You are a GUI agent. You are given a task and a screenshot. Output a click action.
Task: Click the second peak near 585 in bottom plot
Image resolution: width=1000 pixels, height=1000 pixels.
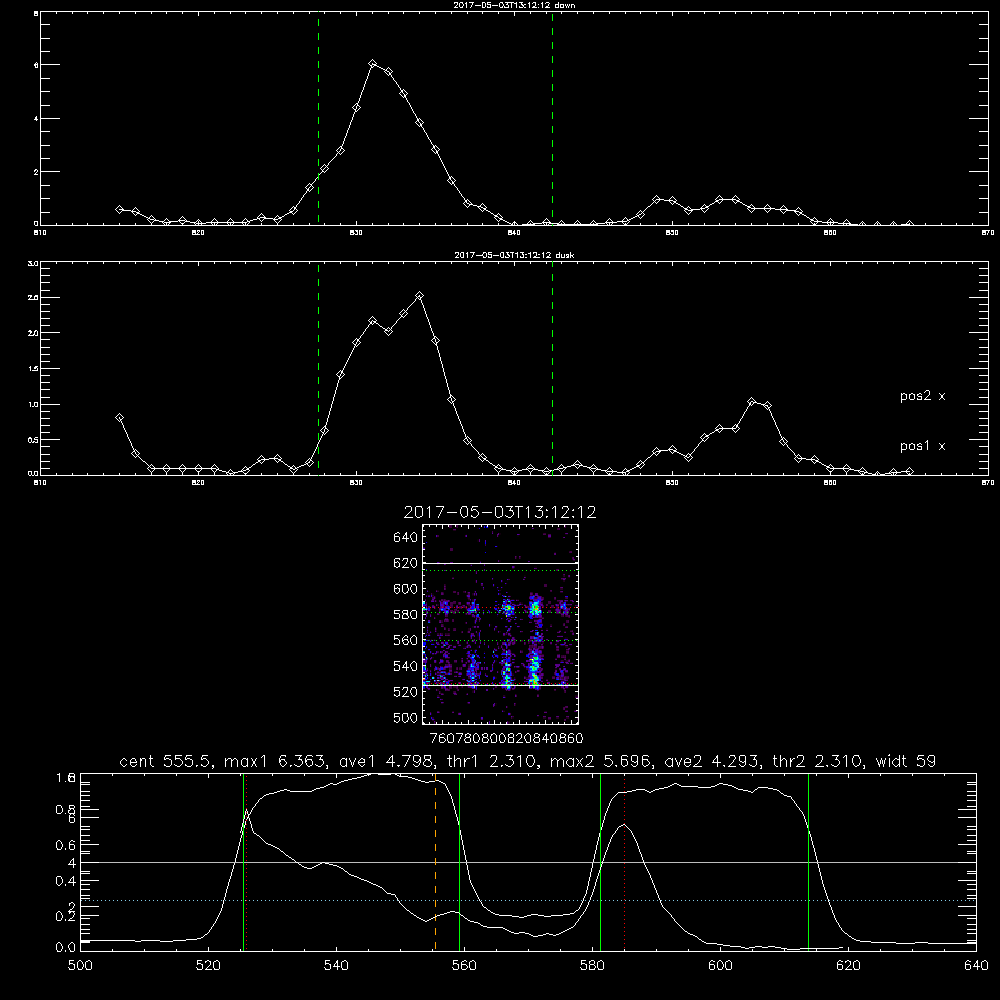pos(624,825)
